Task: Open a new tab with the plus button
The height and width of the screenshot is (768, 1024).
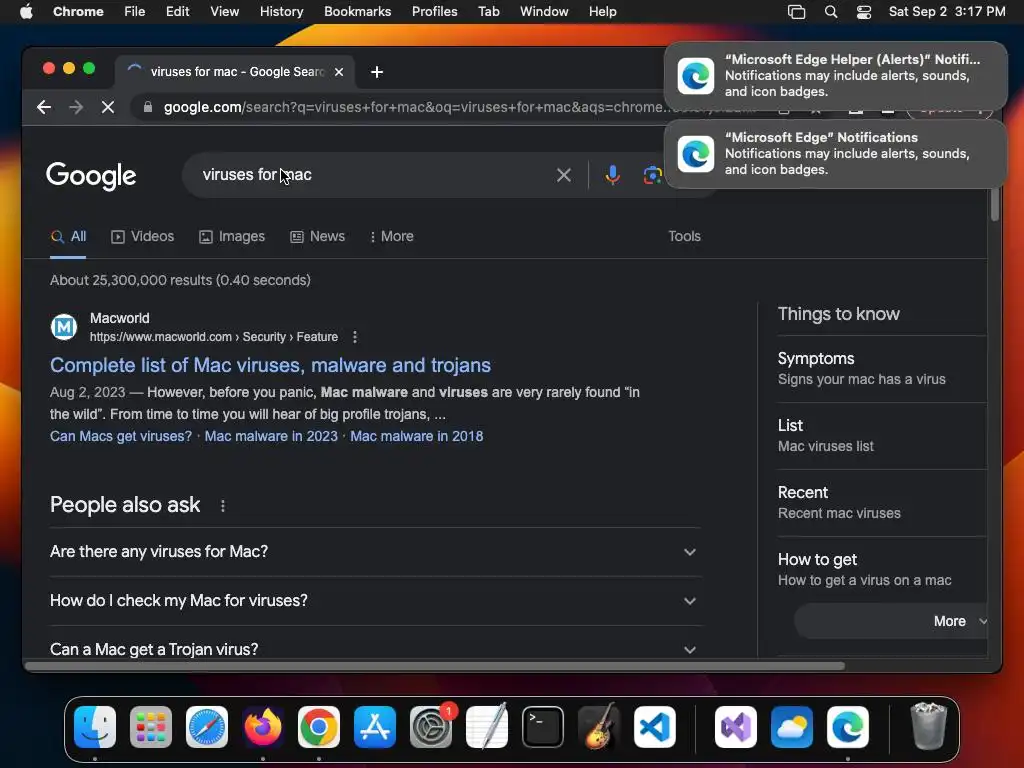Action: tap(377, 72)
